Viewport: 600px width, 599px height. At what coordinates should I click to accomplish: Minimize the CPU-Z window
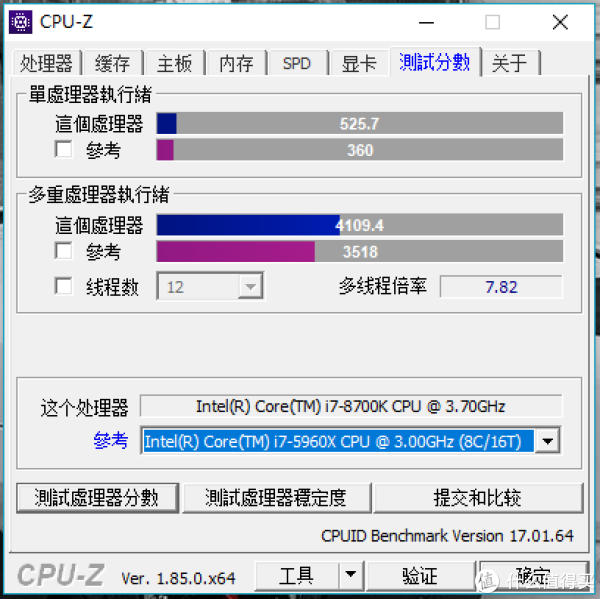click(x=426, y=23)
